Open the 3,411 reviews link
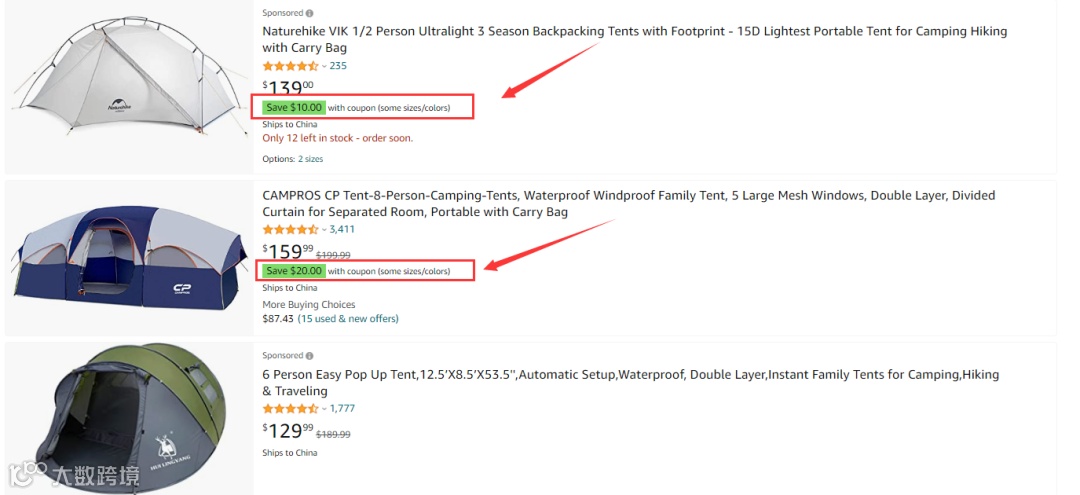The image size is (1080, 495). tap(342, 229)
